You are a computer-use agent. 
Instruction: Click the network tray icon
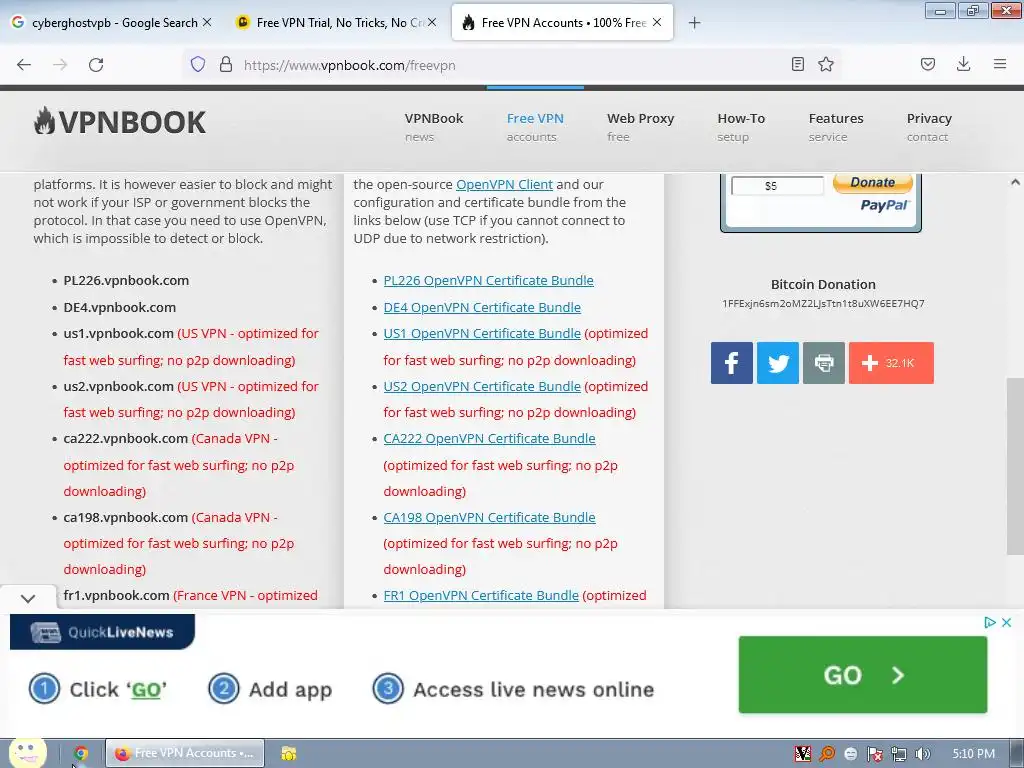click(x=899, y=754)
